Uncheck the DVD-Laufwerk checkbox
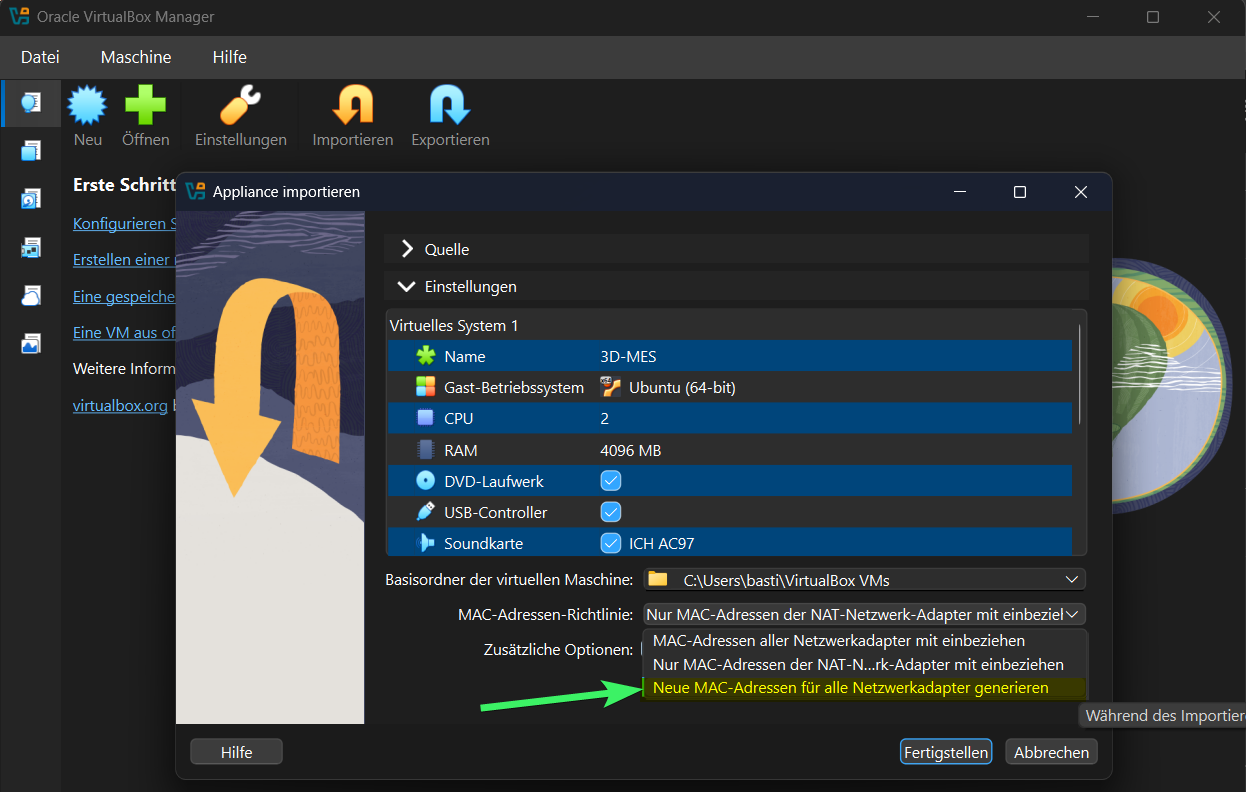This screenshot has width=1246, height=792. pyautogui.click(x=611, y=481)
